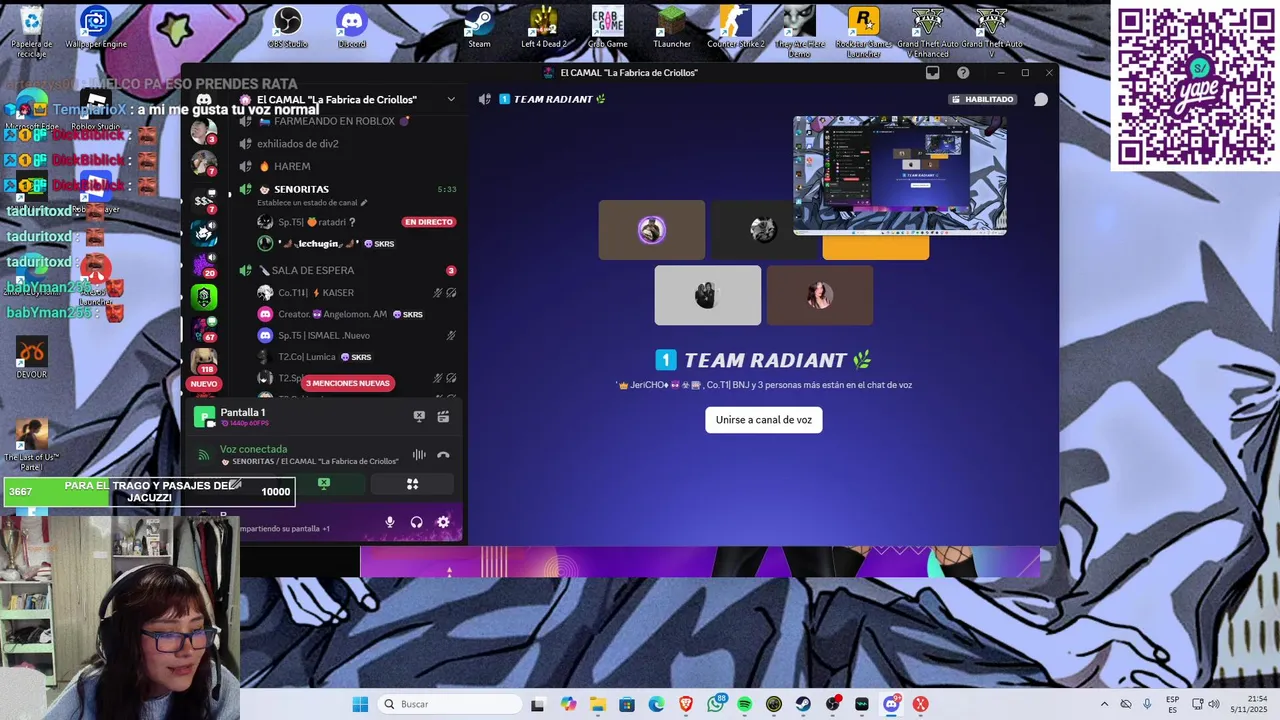Open Spotify from the taskbar
This screenshot has height=720, width=1280.
(745, 704)
